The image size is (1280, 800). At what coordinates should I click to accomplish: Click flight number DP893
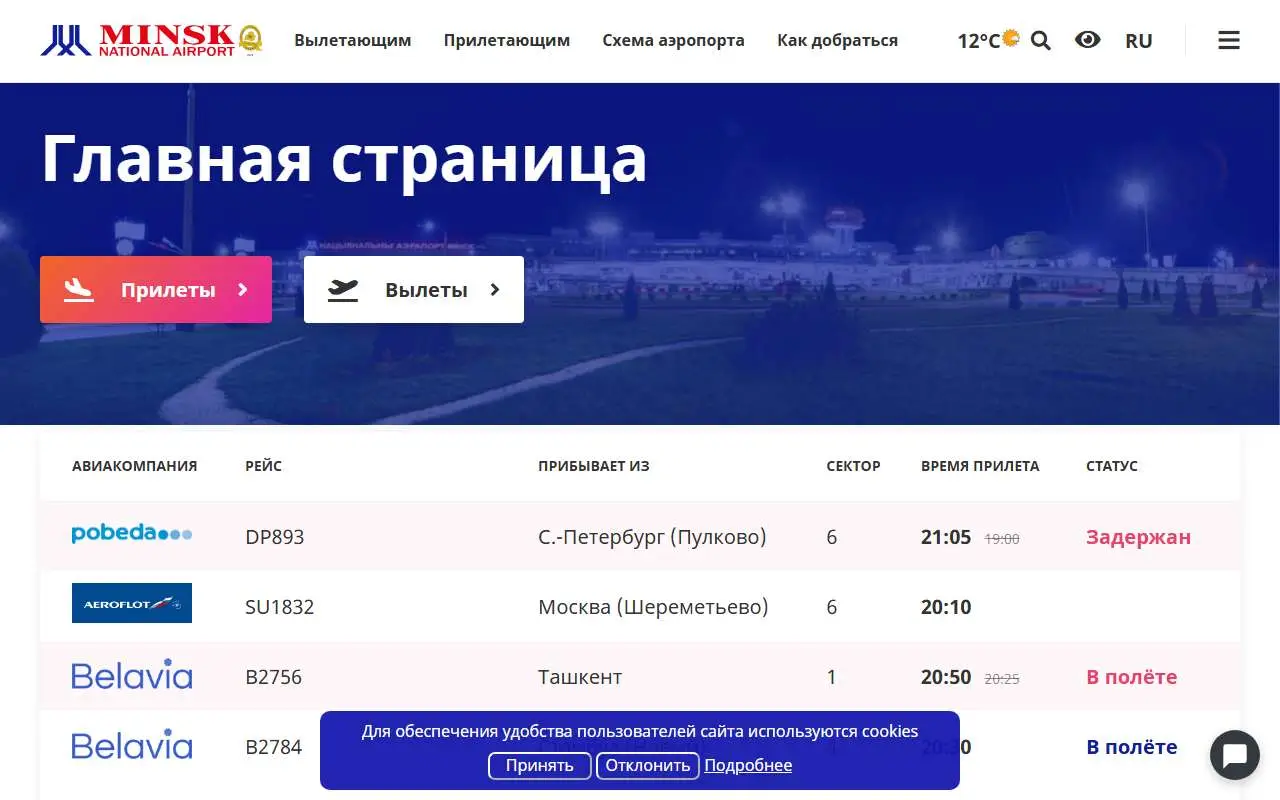pyautogui.click(x=274, y=537)
